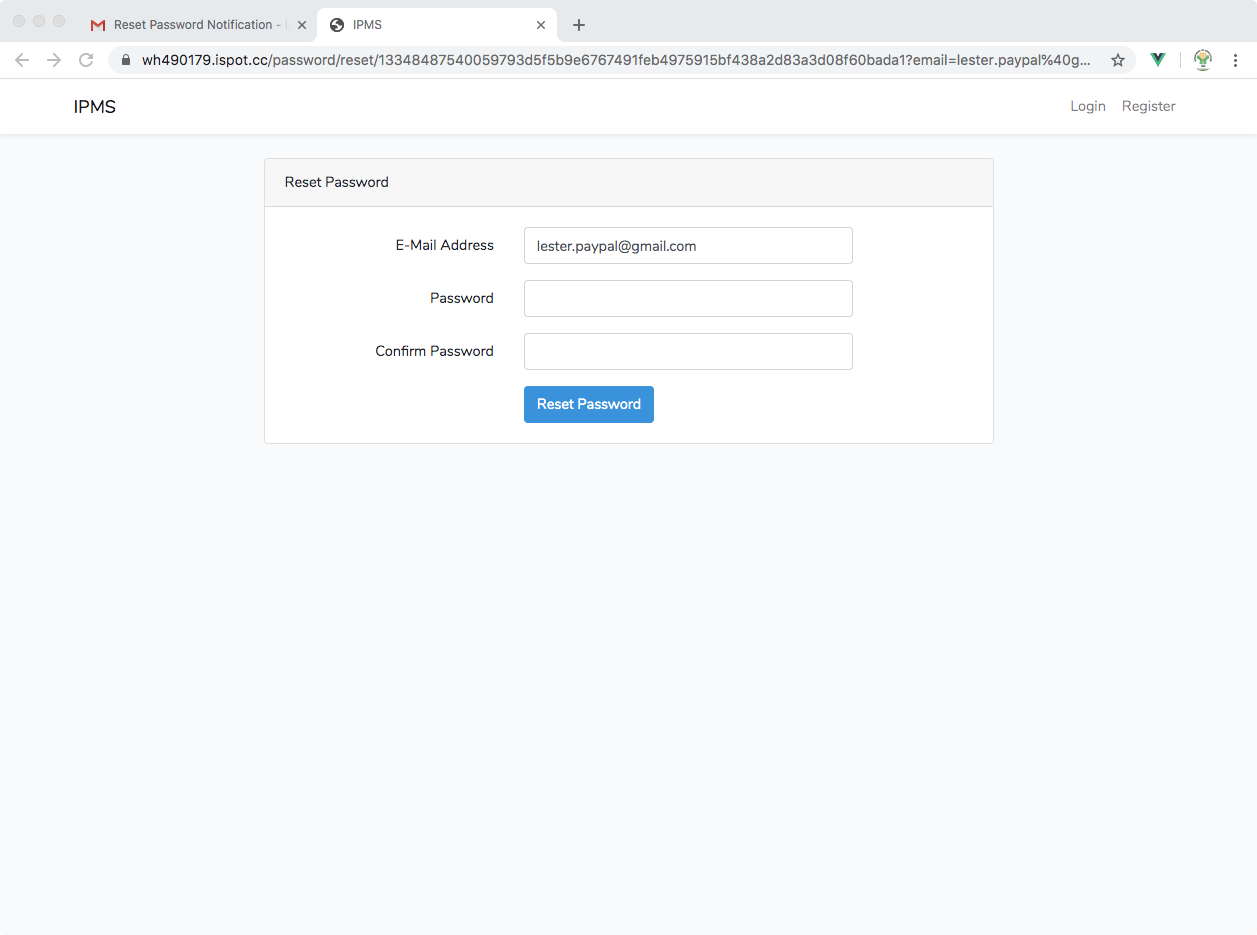Click the browser forward arrow
The width and height of the screenshot is (1257, 935).
(x=54, y=60)
